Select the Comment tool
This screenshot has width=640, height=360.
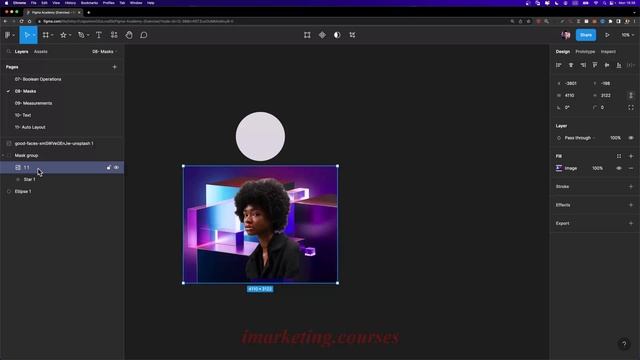[x=144, y=35]
